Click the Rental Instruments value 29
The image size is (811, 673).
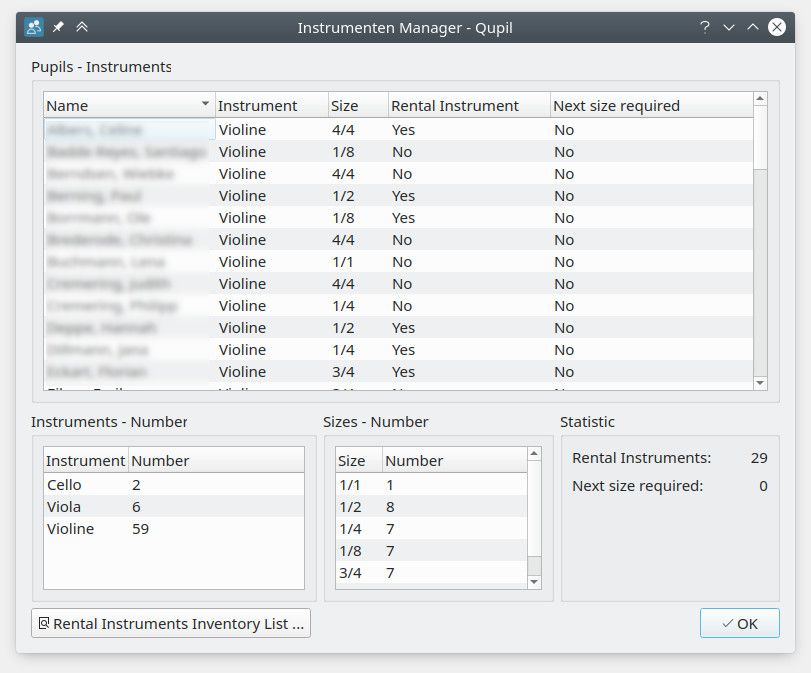point(759,458)
